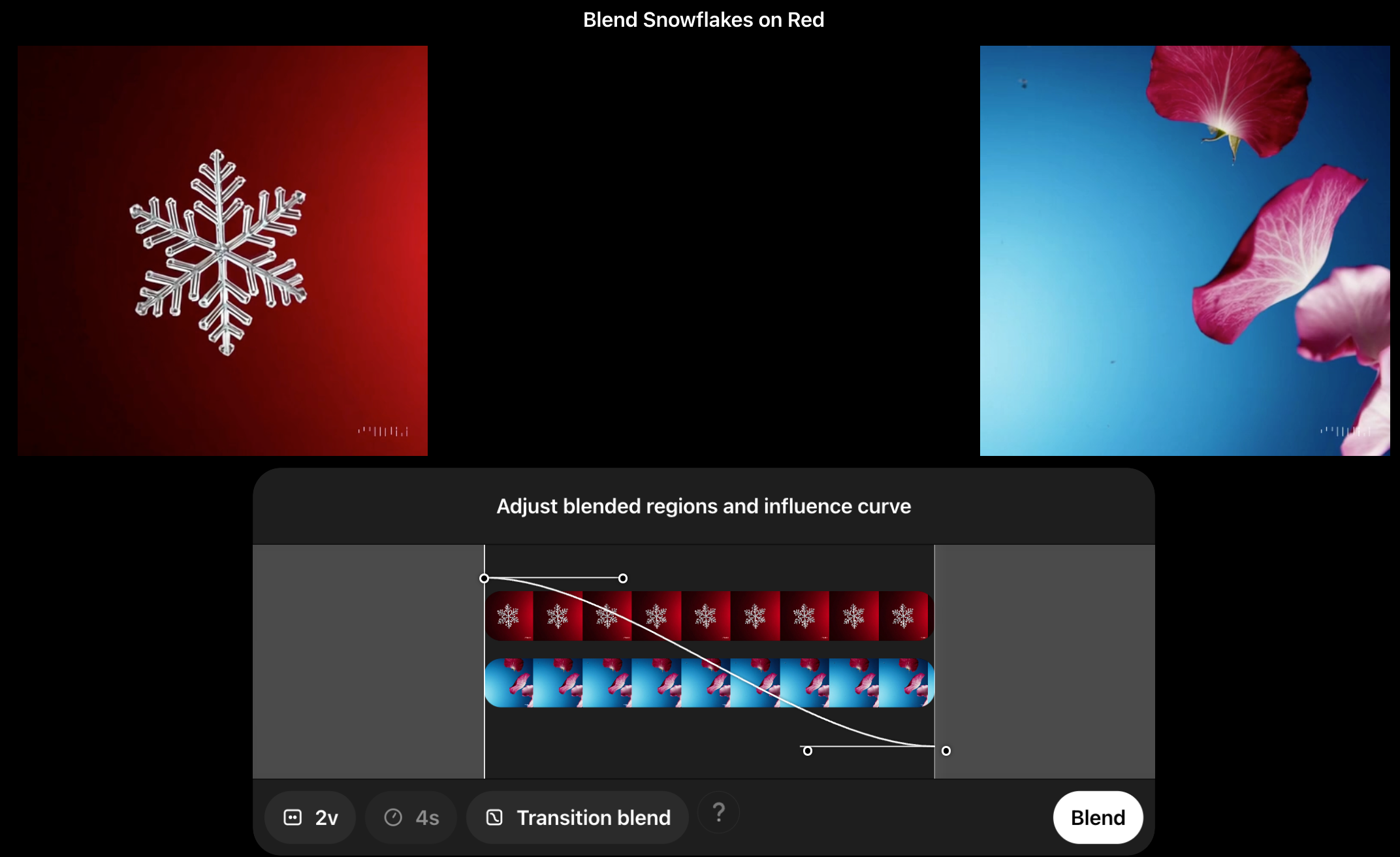Click first frame of petals filmstrip
Viewport: 1400px width, 857px height.
(509, 683)
